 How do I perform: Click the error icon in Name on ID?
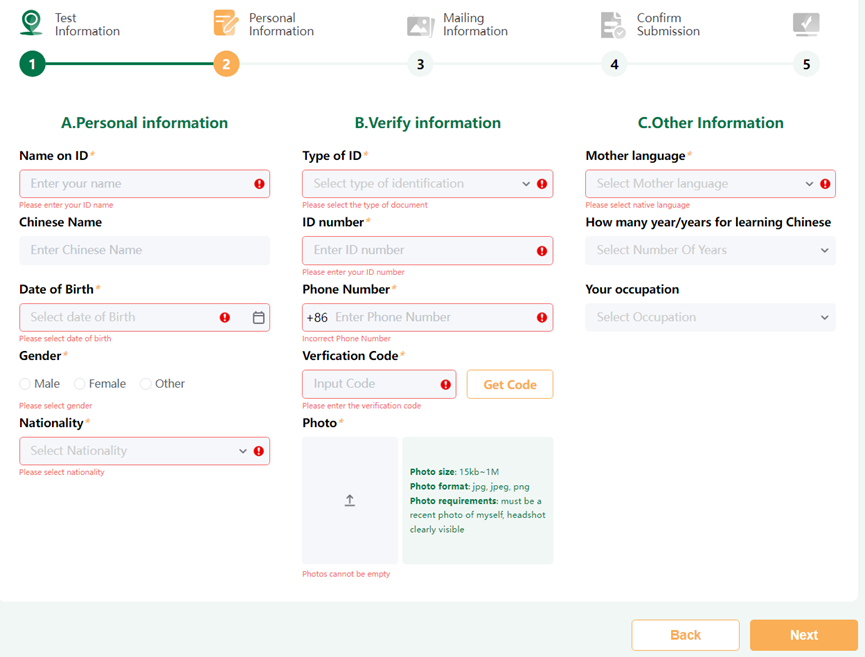pyautogui.click(x=259, y=184)
